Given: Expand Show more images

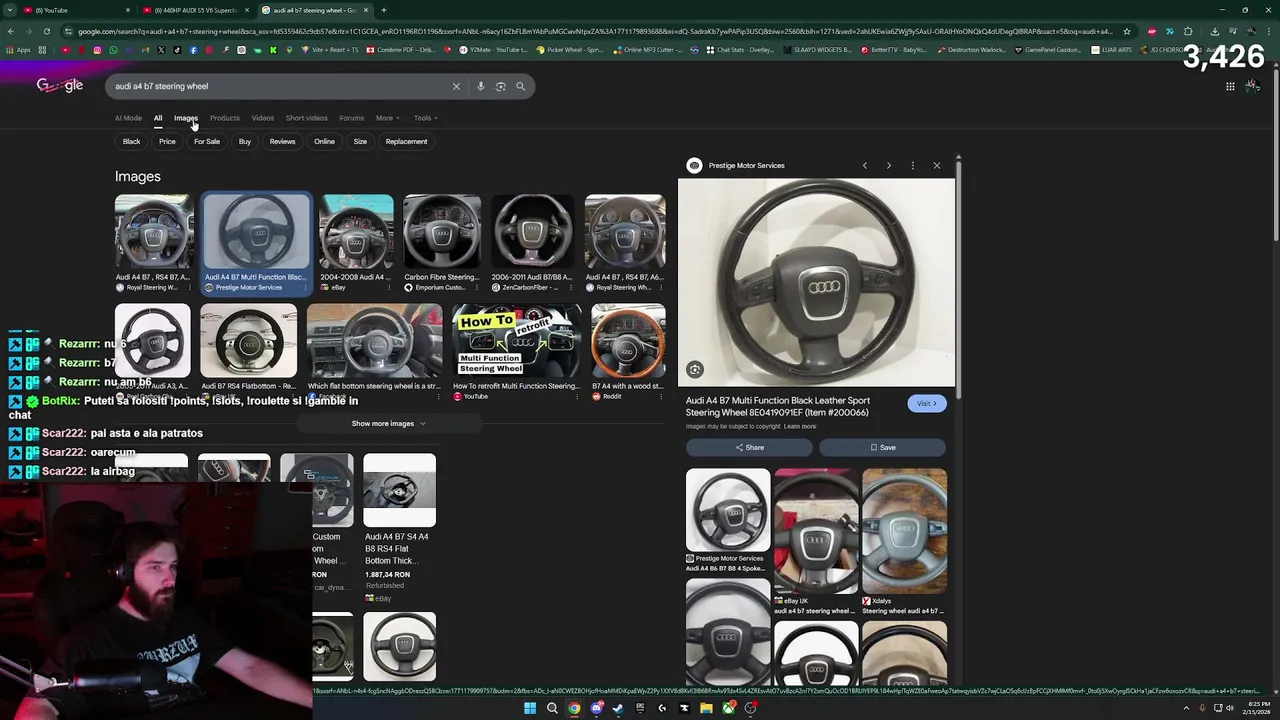Looking at the screenshot, I should (389, 423).
